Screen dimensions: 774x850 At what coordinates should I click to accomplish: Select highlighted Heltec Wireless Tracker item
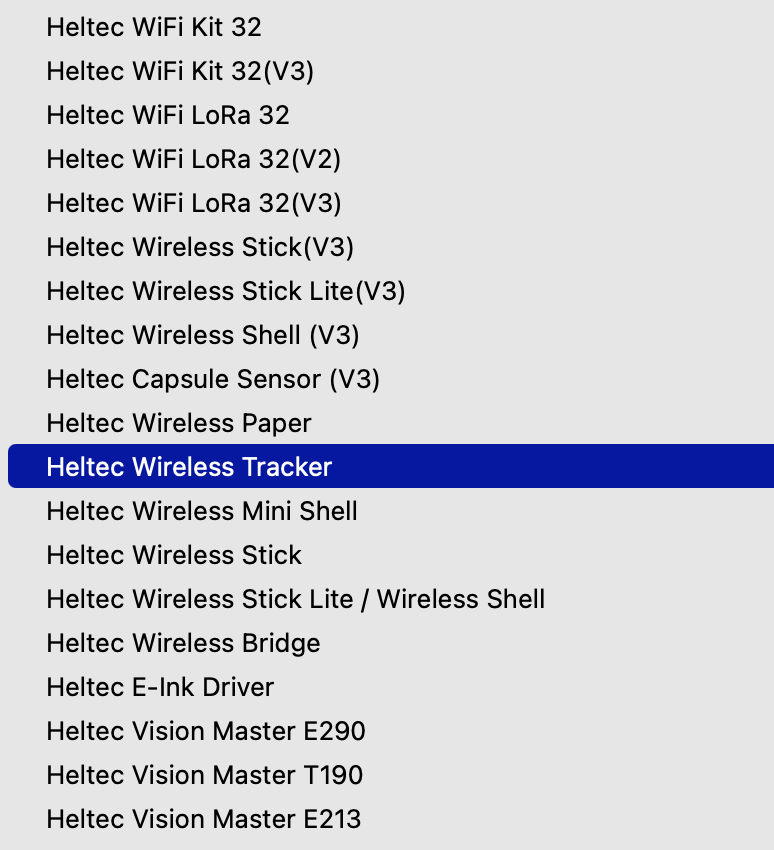[x=189, y=467]
